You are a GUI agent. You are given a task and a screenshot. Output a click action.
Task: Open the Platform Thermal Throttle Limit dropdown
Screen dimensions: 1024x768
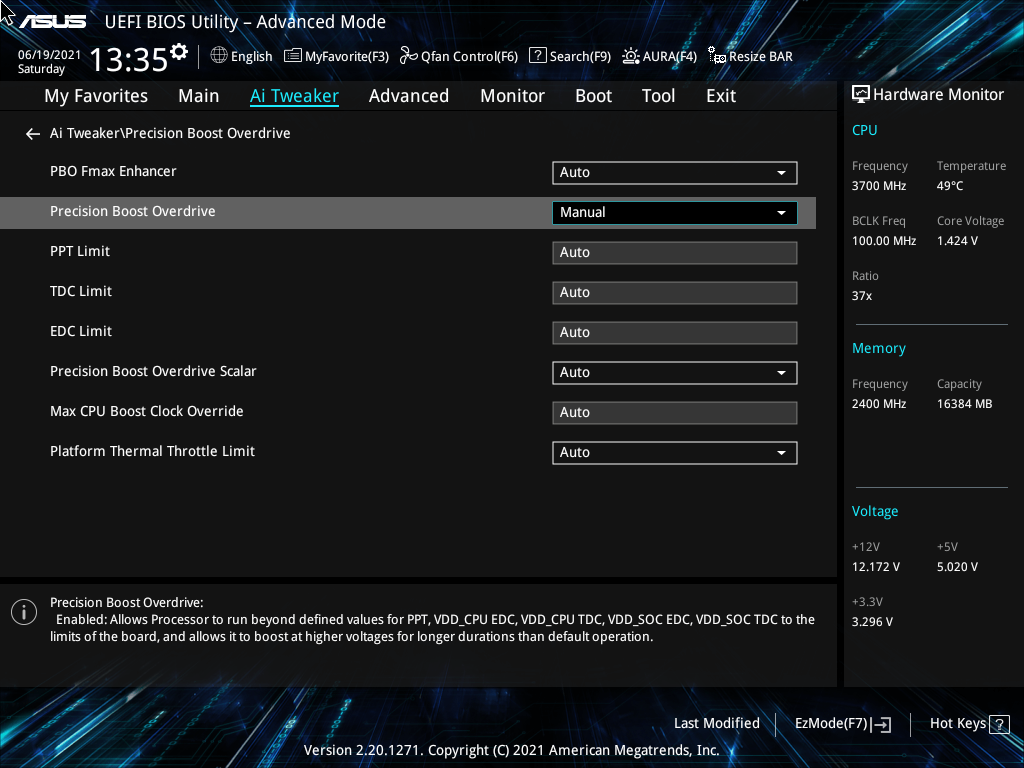[x=674, y=452]
